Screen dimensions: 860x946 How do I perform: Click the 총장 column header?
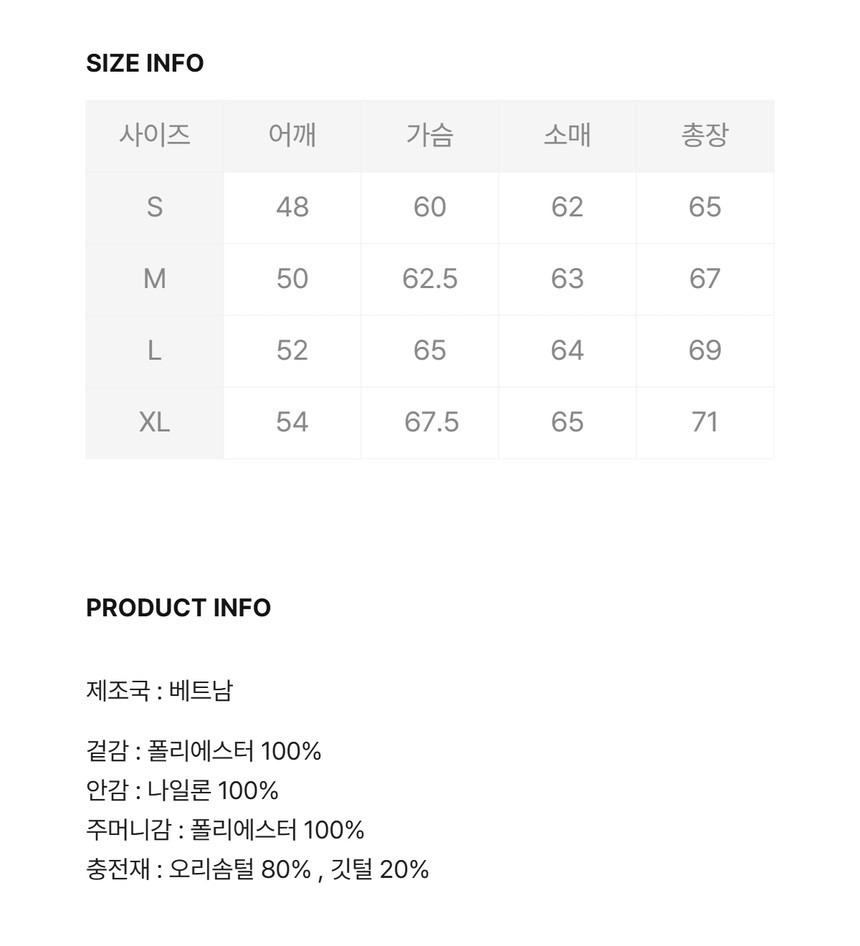click(705, 135)
